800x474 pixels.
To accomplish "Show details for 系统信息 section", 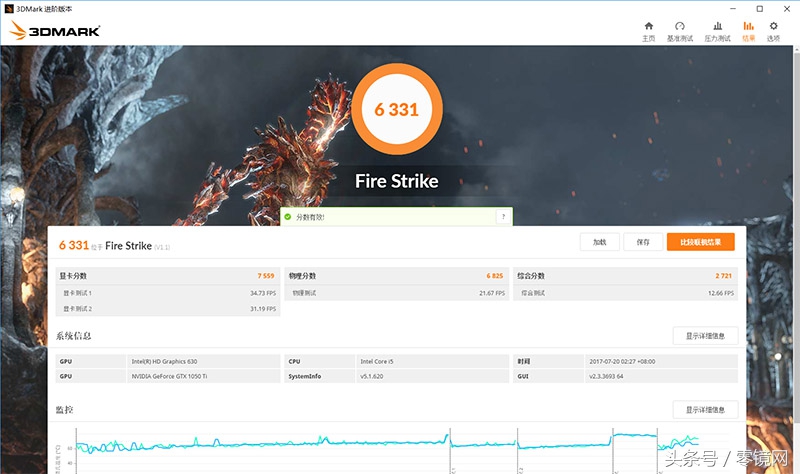I will pos(705,336).
